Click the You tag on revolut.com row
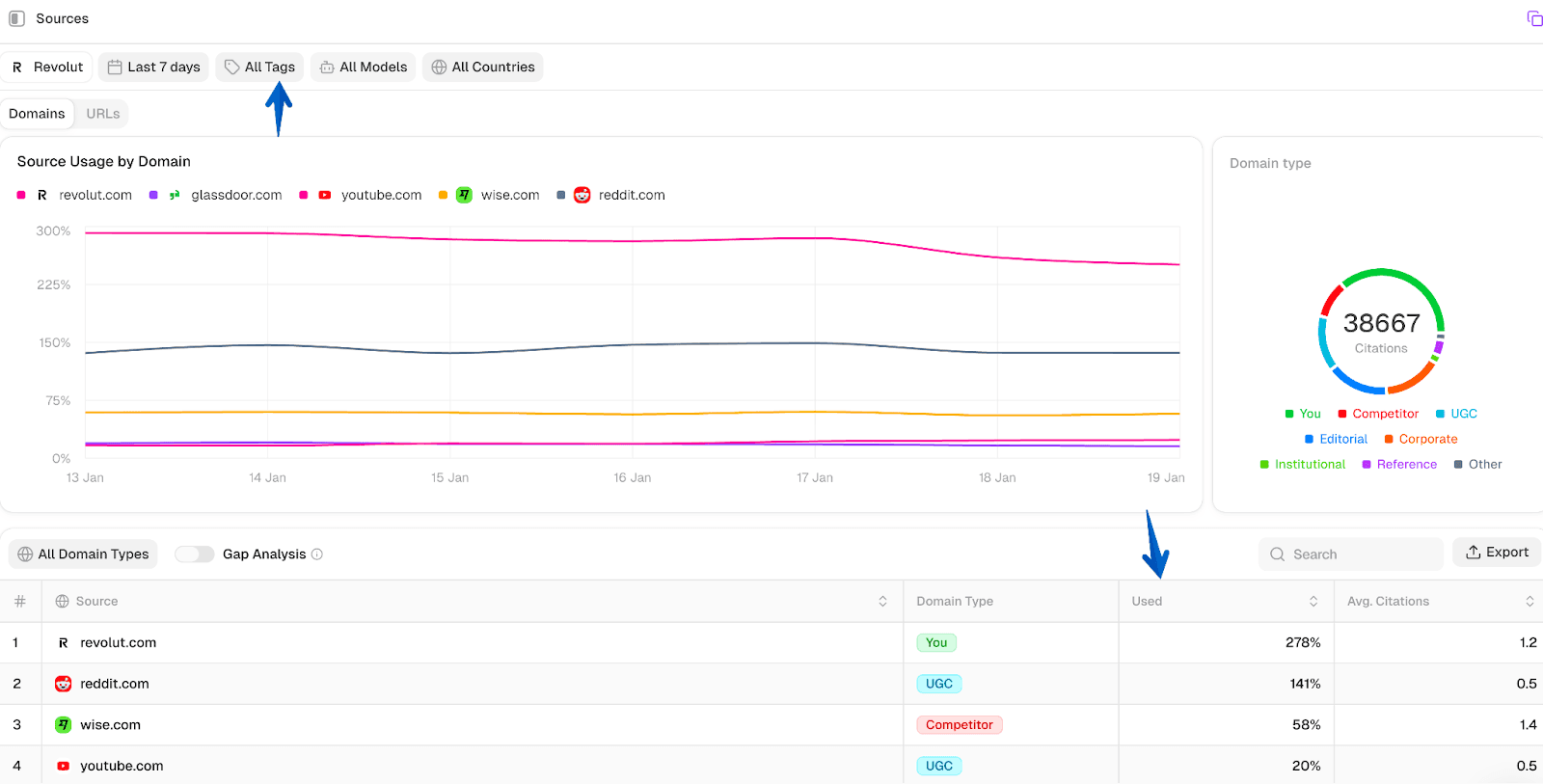This screenshot has height=784, width=1543. click(936, 642)
